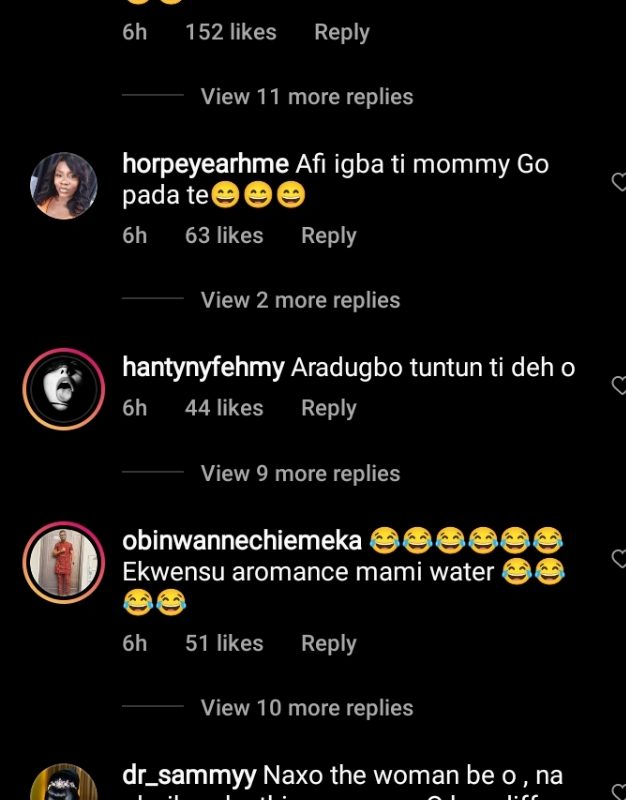Open the horpeyearhme username link
626x800 pixels.
(205, 164)
